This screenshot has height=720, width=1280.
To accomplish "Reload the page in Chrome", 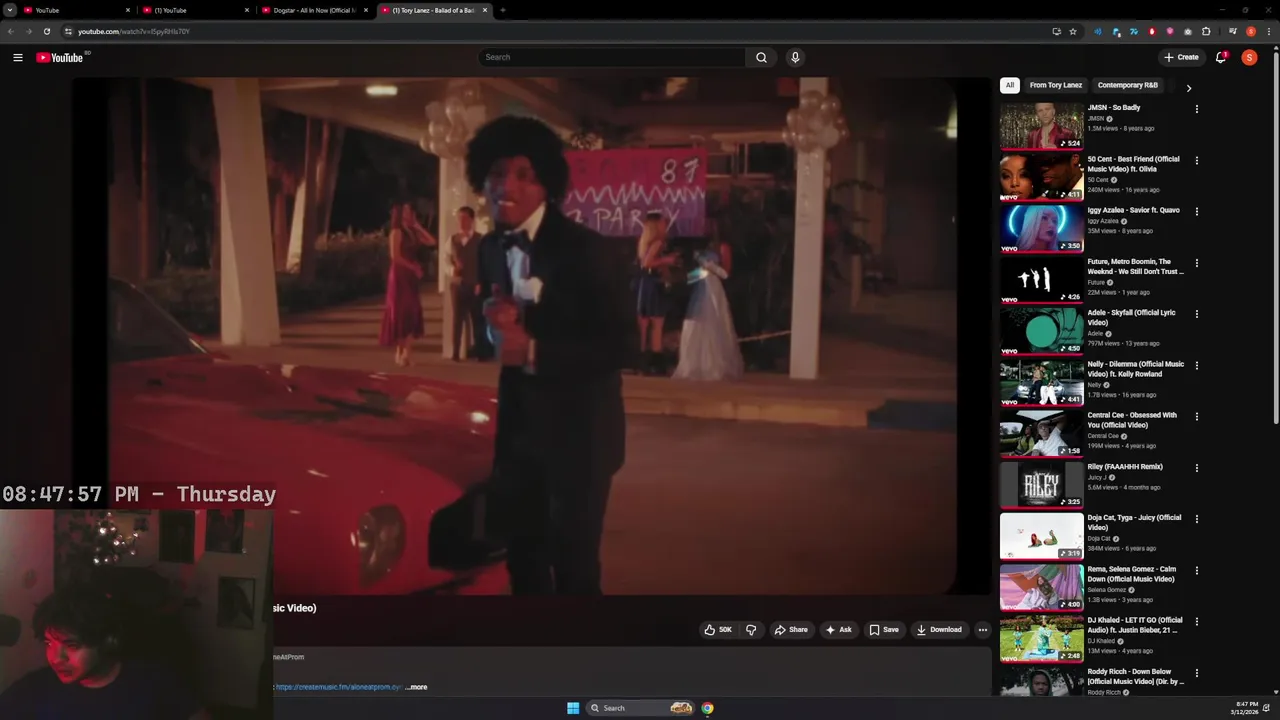I will point(46,31).
